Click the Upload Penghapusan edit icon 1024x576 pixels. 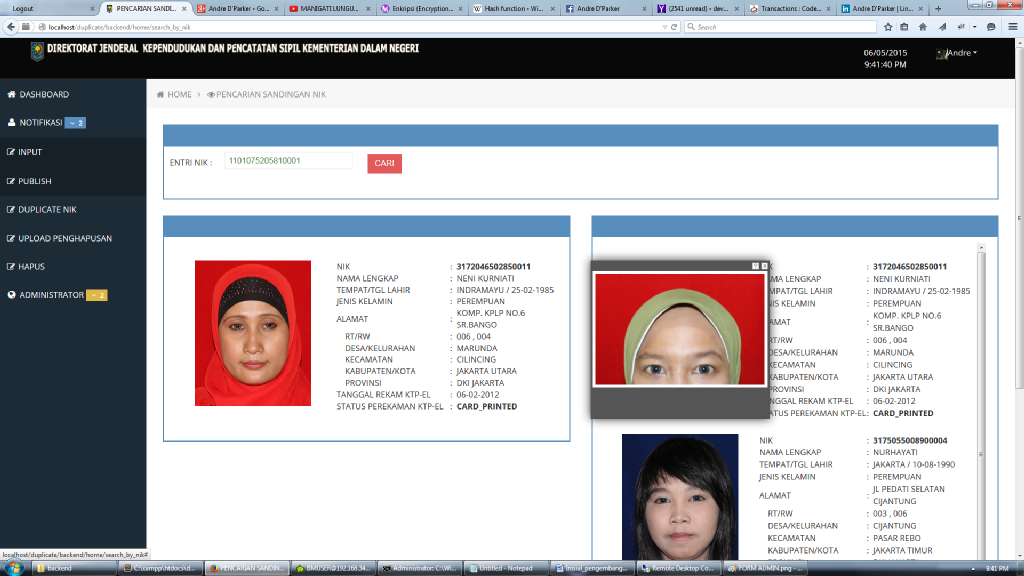tap(11, 239)
